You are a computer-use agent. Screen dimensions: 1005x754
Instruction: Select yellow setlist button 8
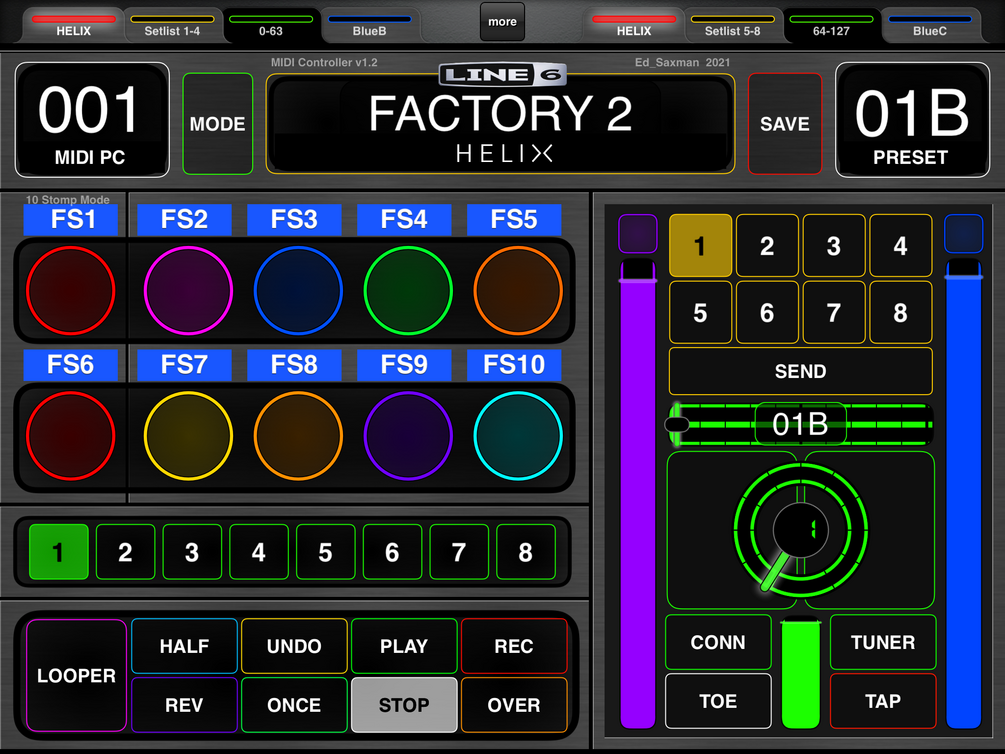(901, 312)
